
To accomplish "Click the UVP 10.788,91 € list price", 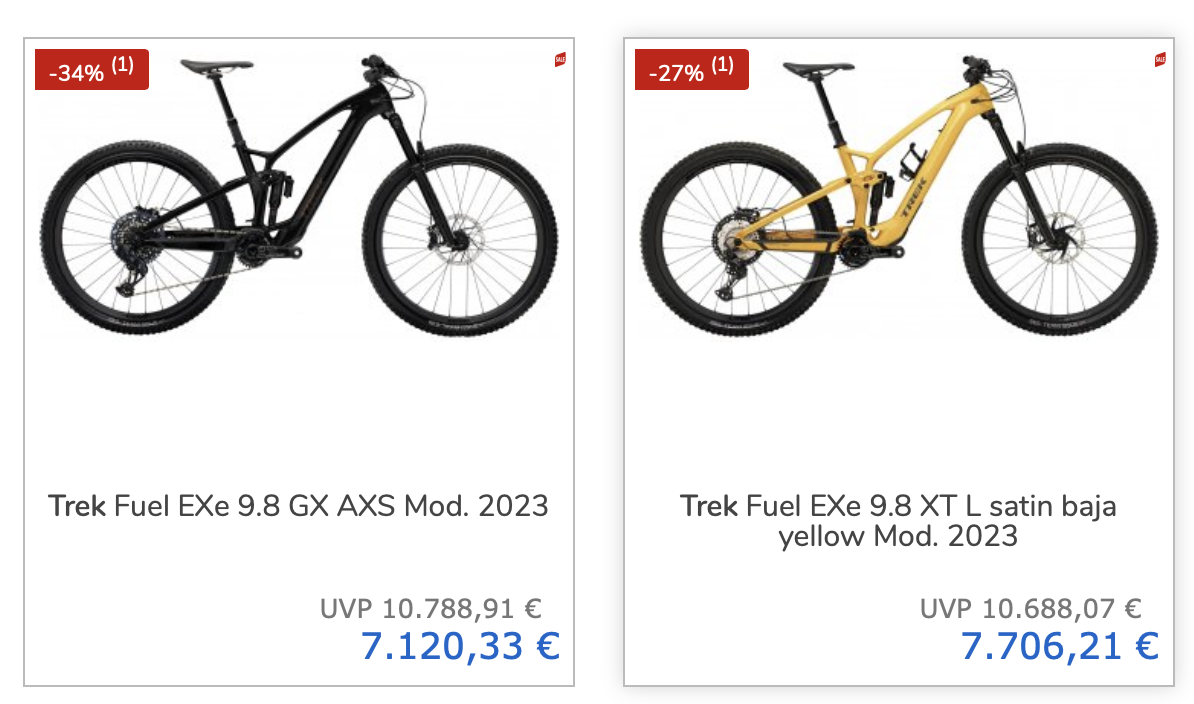I will [430, 608].
